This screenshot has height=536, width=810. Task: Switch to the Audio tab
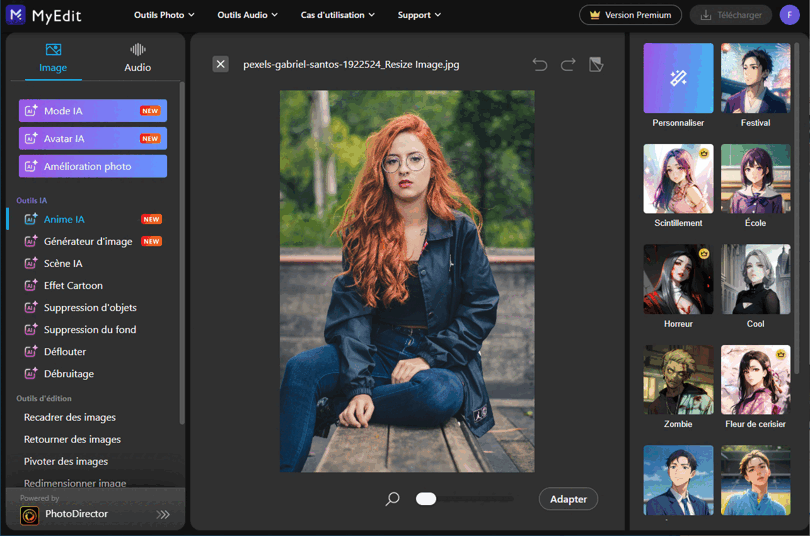click(x=138, y=57)
